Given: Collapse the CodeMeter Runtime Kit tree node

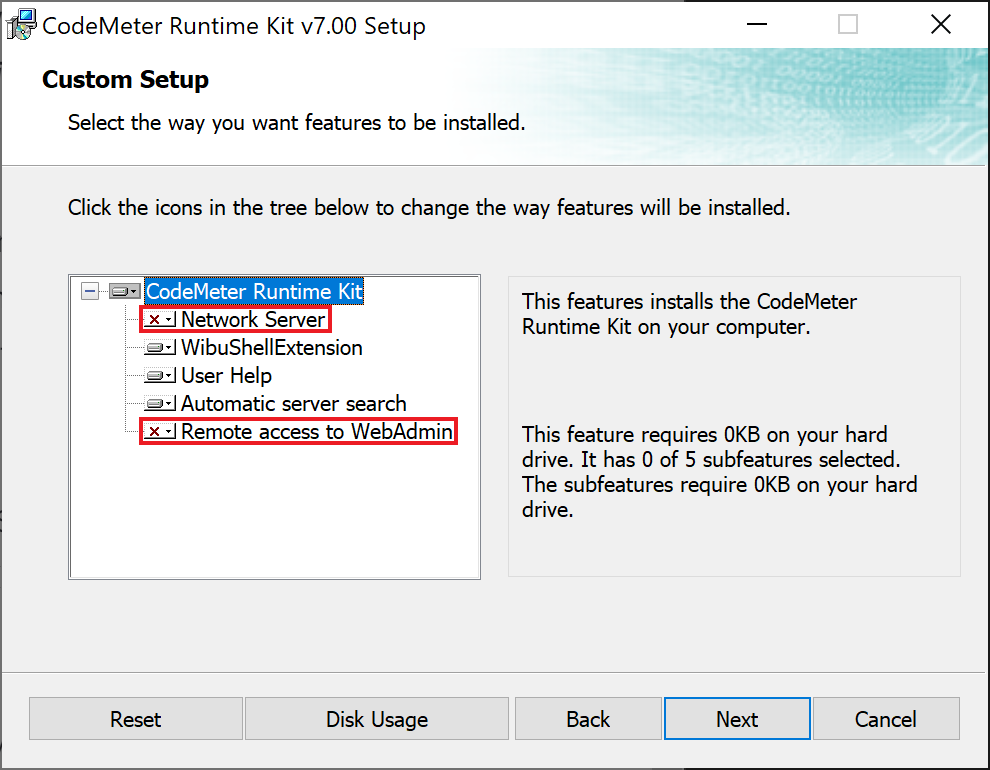Looking at the screenshot, I should 90,291.
